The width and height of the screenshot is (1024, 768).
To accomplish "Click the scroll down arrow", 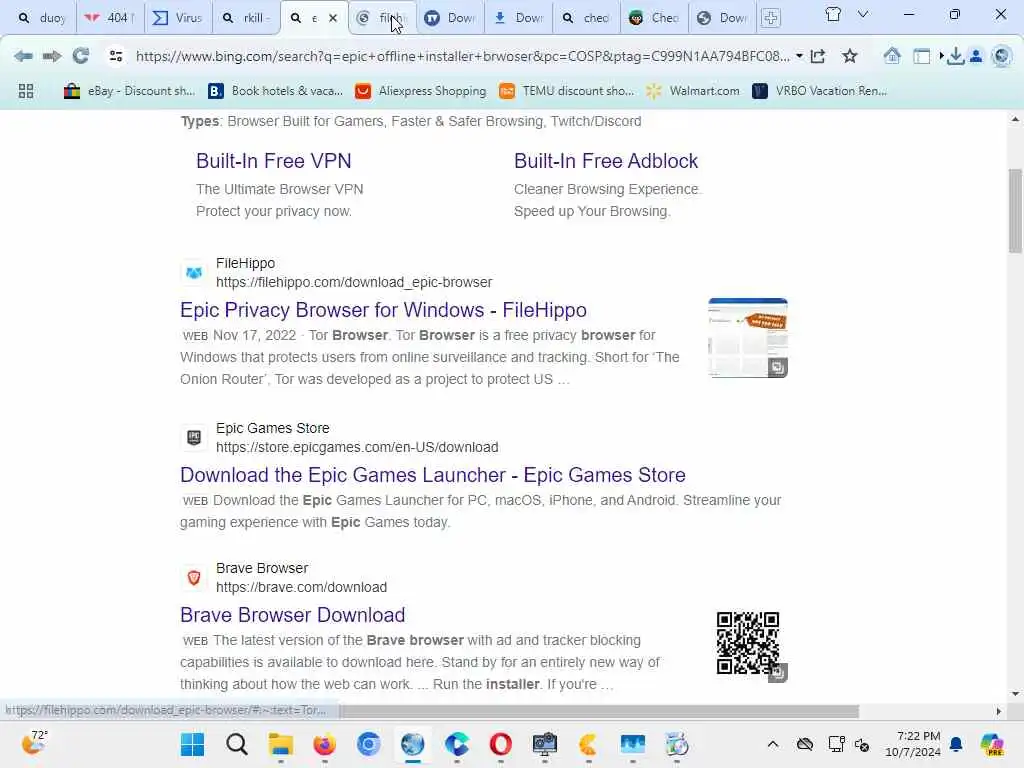I will pos(1015,694).
